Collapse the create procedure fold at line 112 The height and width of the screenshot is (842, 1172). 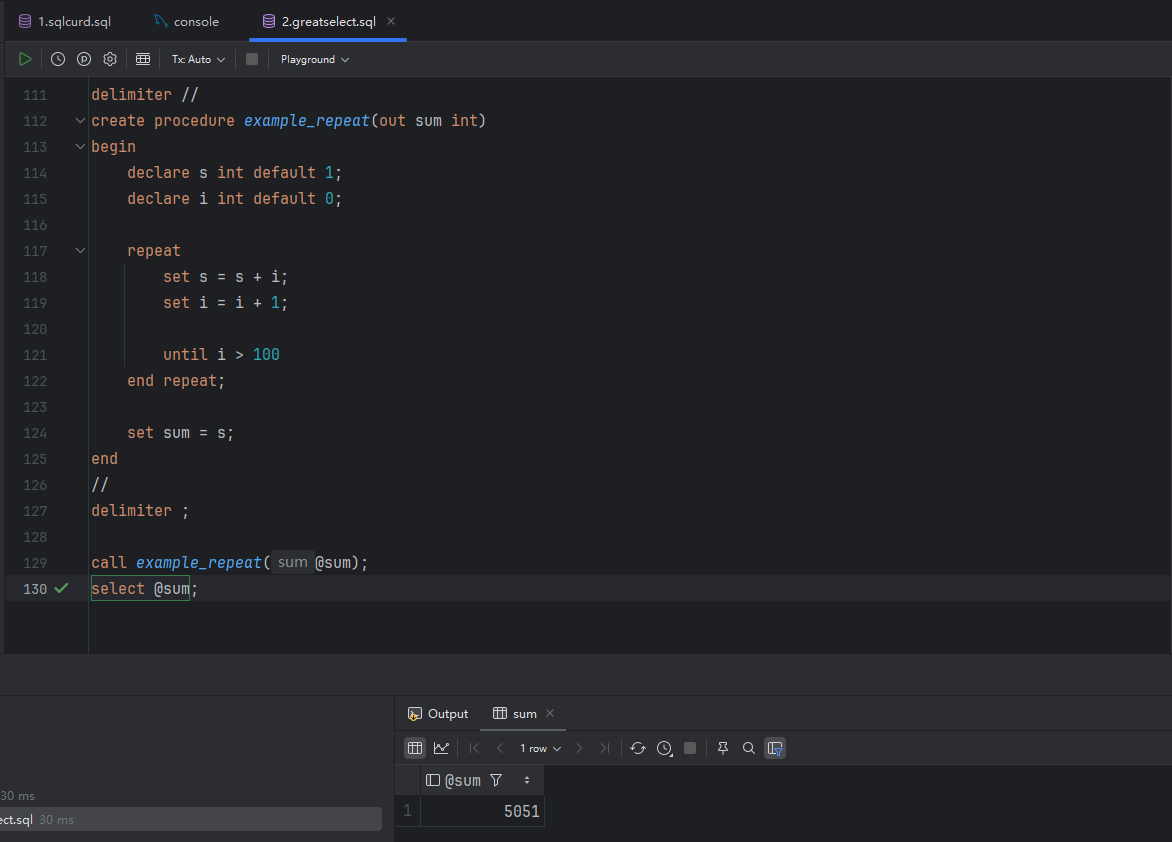[80, 121]
